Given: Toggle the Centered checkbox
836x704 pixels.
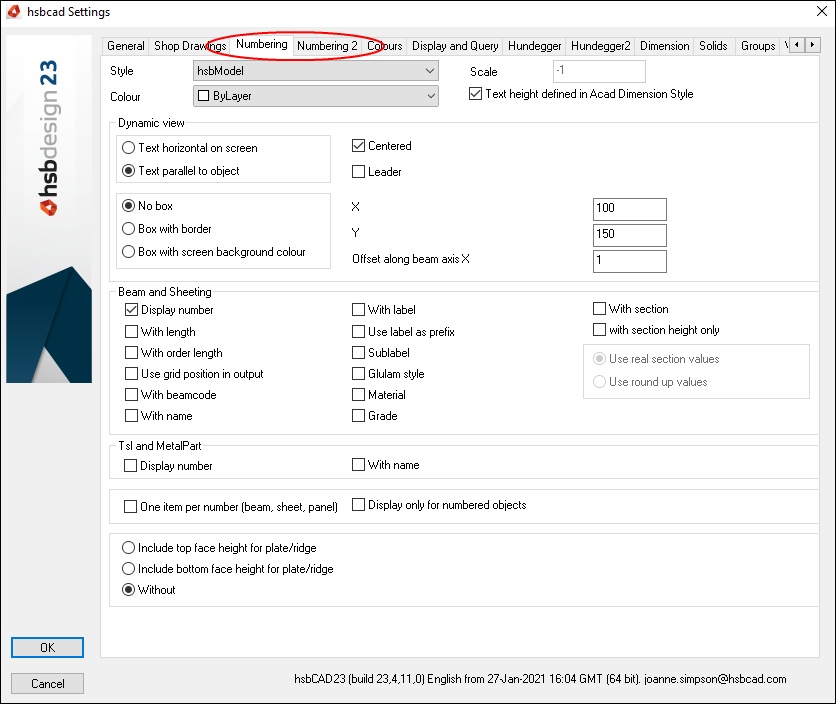Looking at the screenshot, I should [x=381, y=146].
